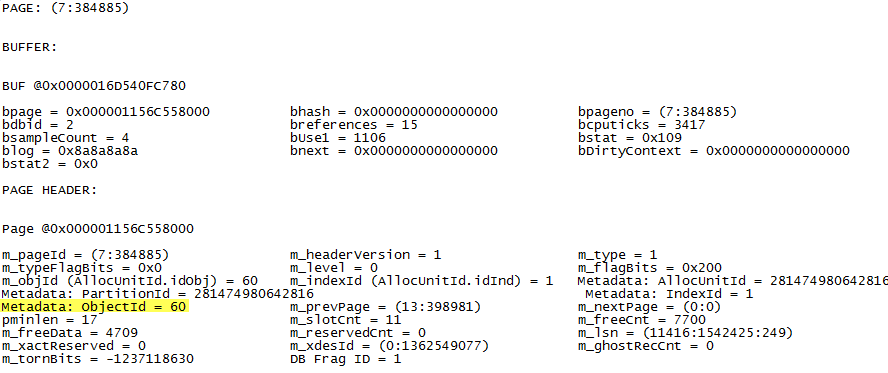Click the highlighted Metadata: ObjectId = 60 line
The height and width of the screenshot is (373, 888).
pyautogui.click(x=94, y=307)
